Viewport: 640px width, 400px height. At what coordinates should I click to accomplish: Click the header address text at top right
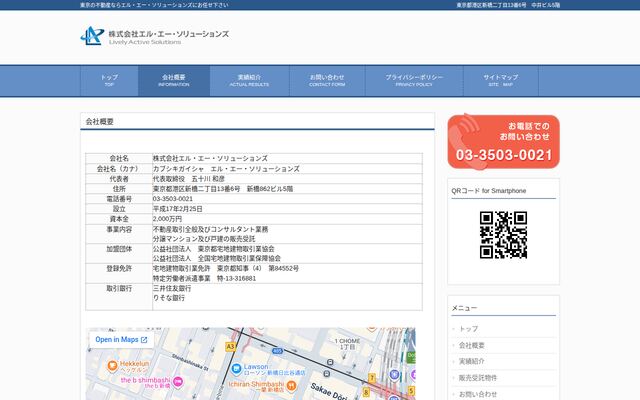508,5
